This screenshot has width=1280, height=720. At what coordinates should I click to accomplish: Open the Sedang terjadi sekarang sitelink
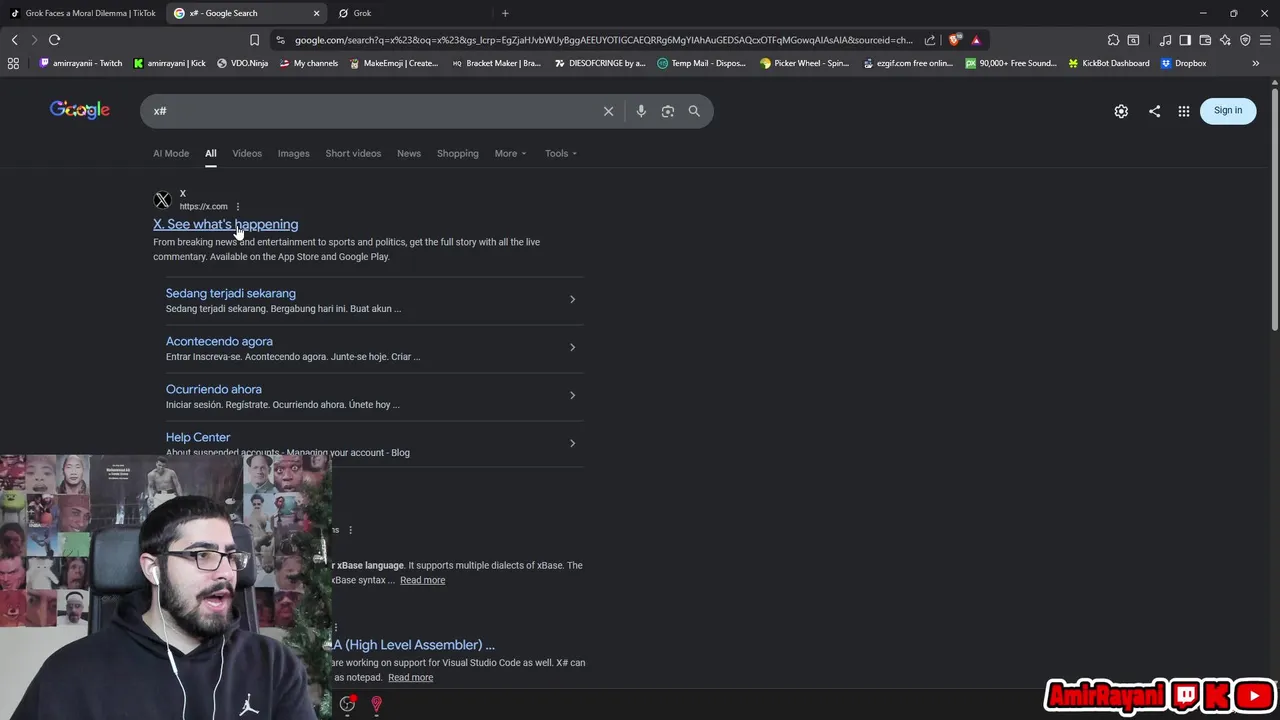231,293
